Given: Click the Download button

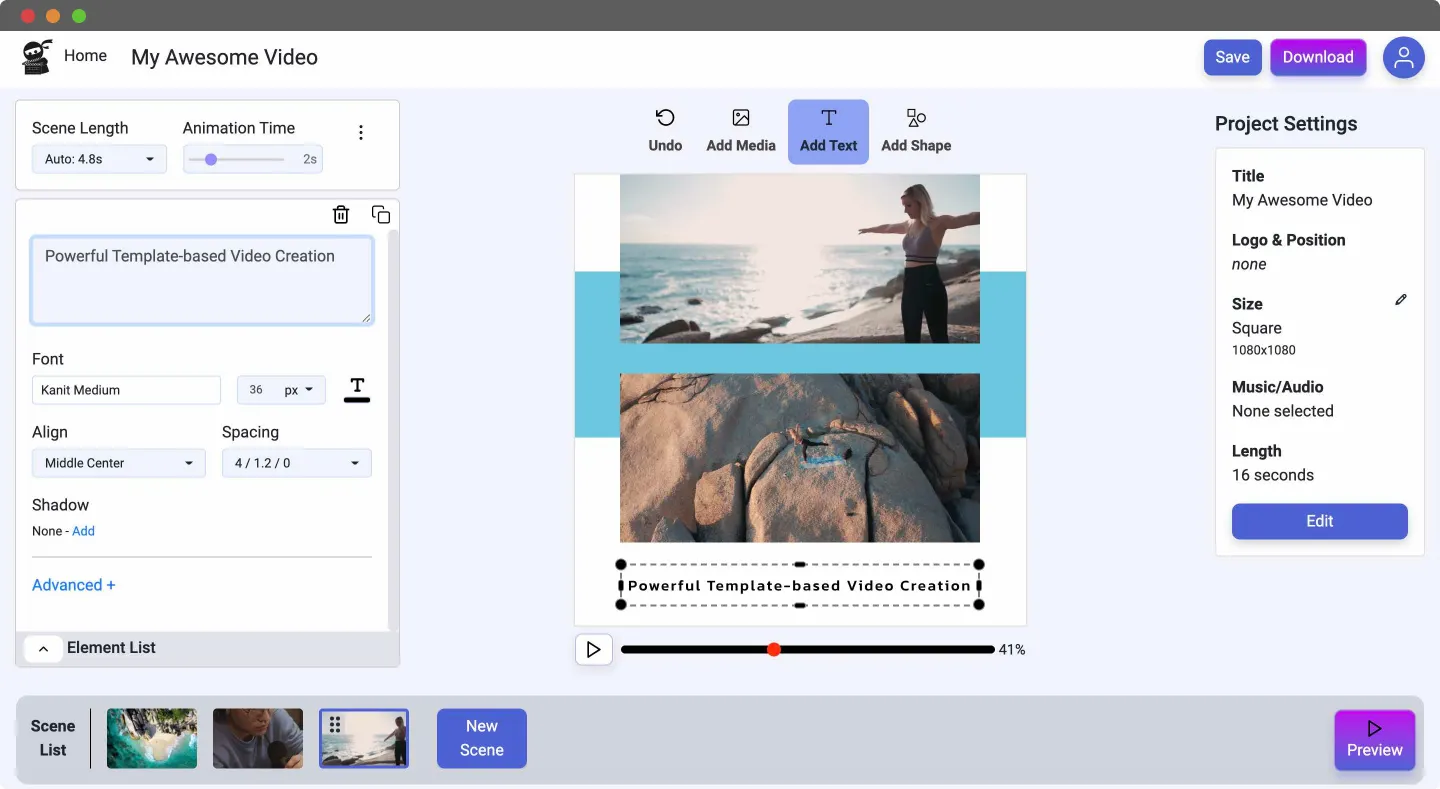Looking at the screenshot, I should [1317, 57].
